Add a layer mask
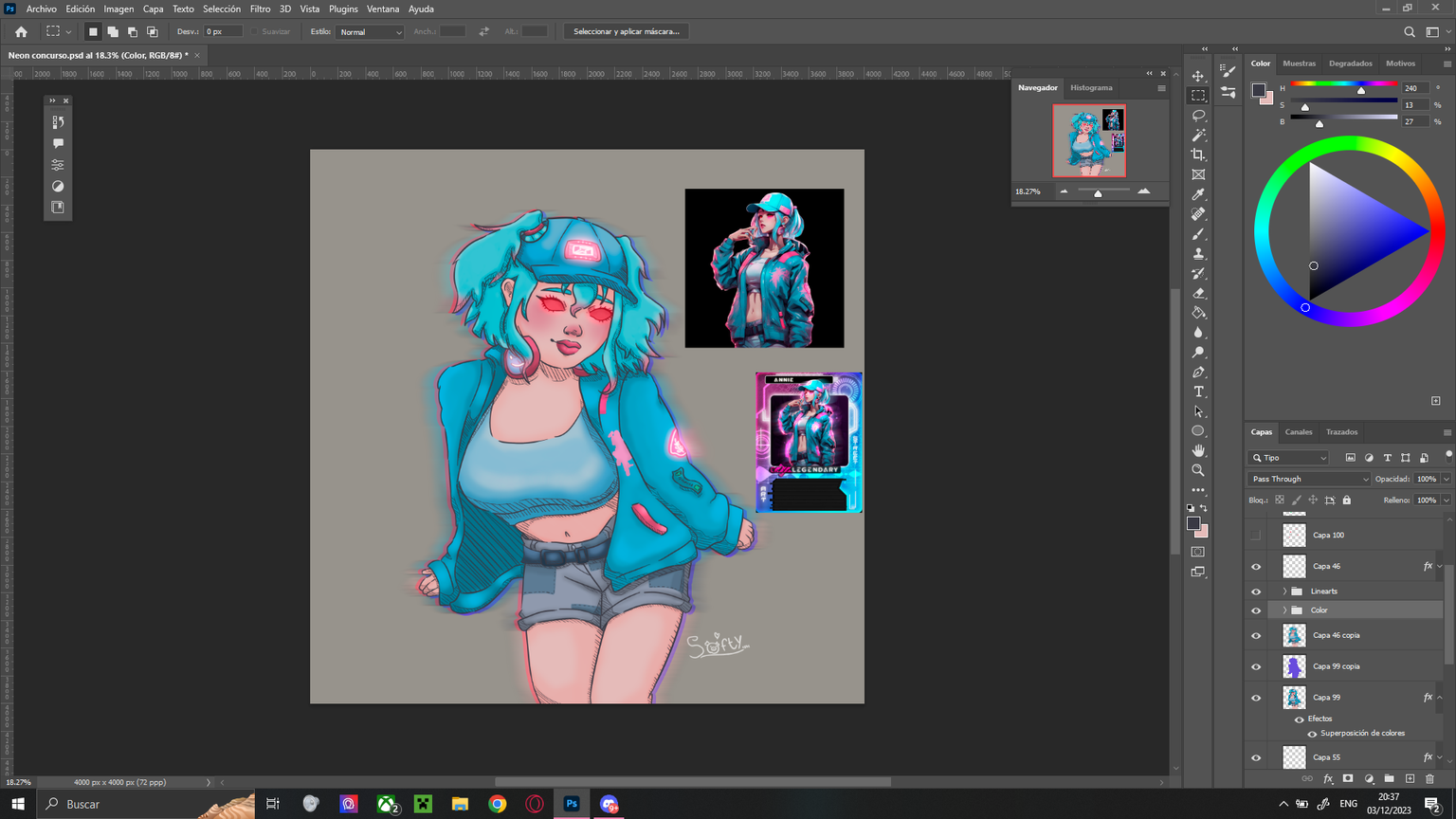Viewport: 1456px width, 819px height. click(1348, 779)
